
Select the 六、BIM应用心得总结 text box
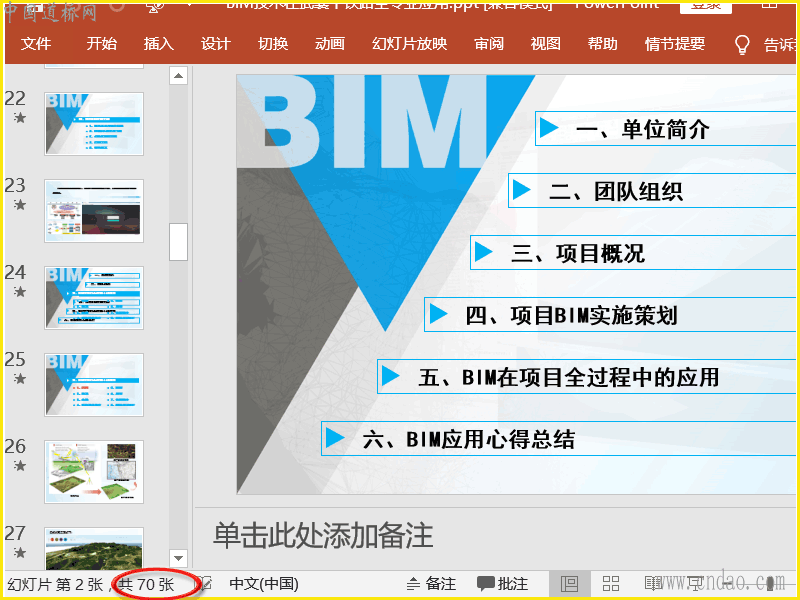pos(559,439)
